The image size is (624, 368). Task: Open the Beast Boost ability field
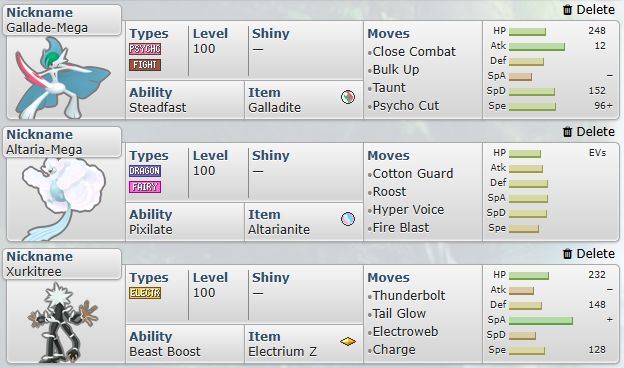click(x=185, y=344)
